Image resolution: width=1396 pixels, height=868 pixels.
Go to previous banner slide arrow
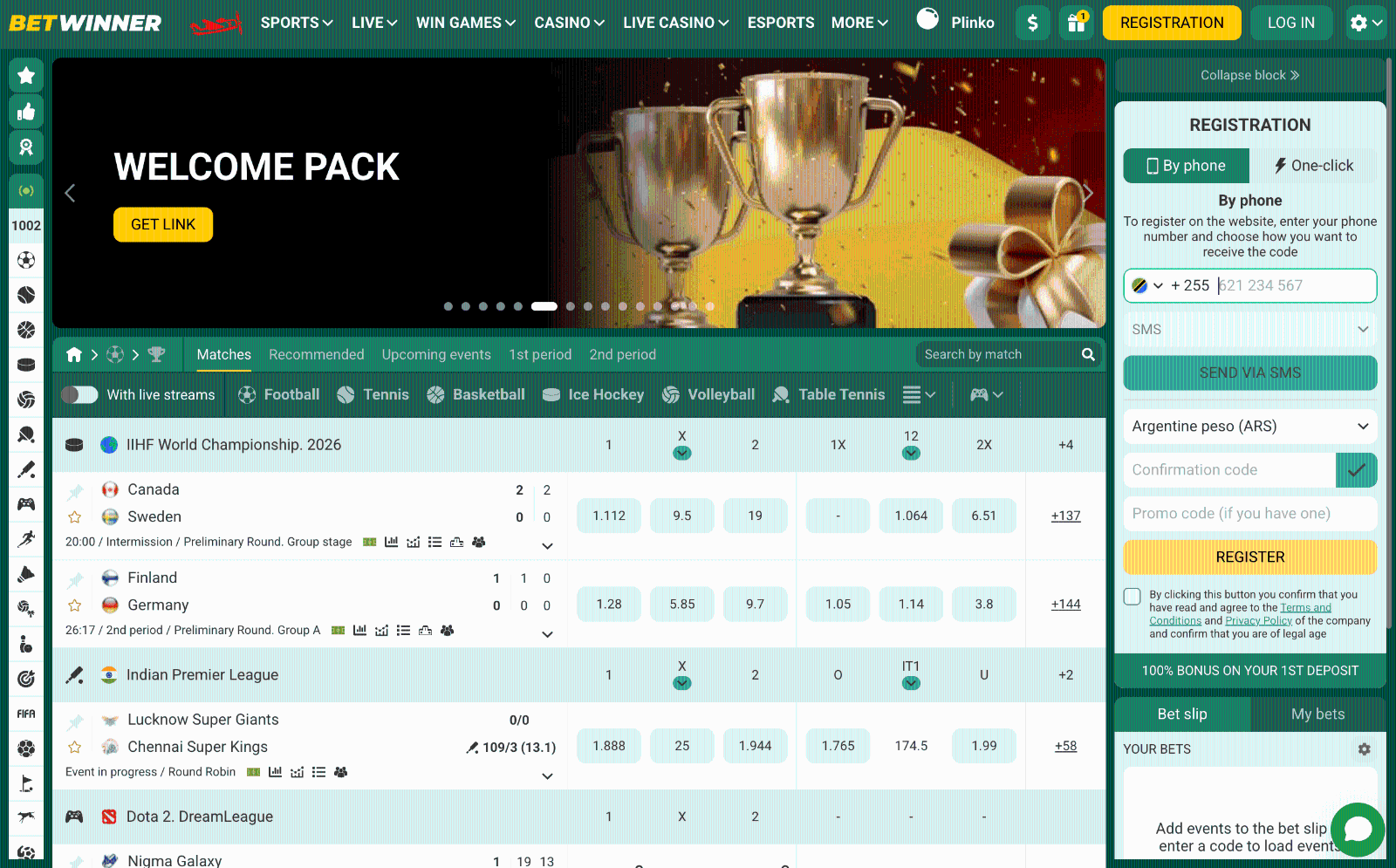70,193
